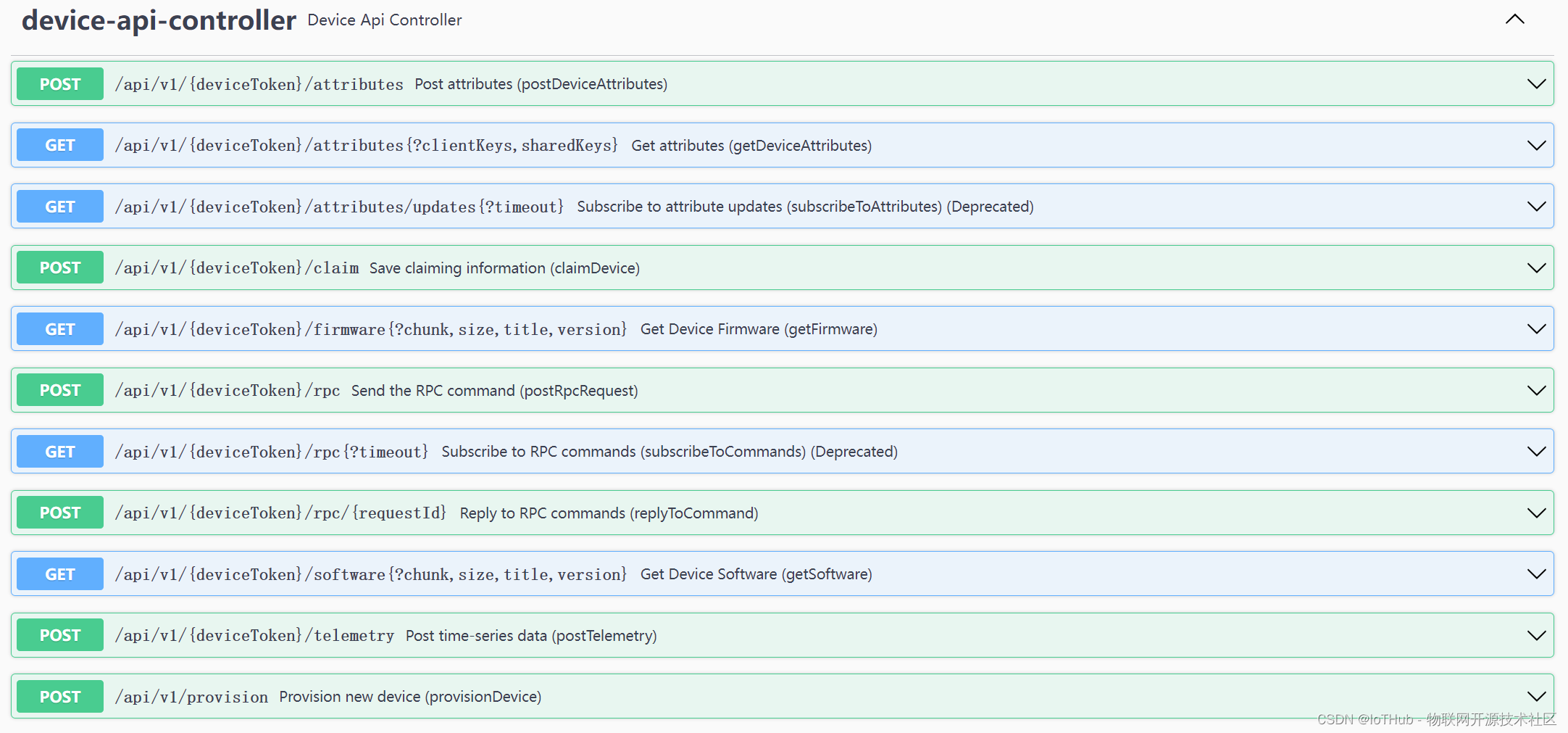Click 'Send the RPC command (postRpcRequest)' description

click(495, 391)
